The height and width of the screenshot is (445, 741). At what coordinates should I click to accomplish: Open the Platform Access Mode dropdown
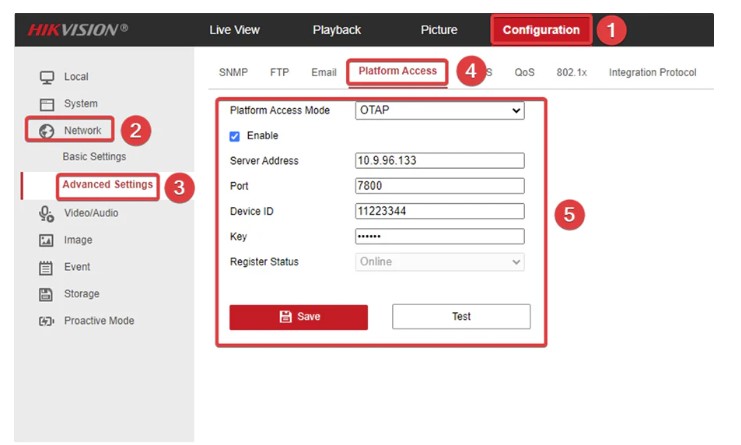(x=439, y=111)
